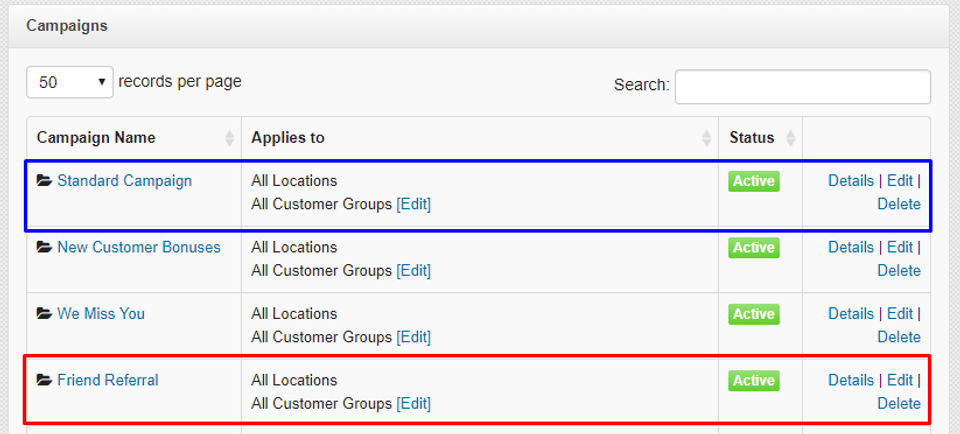Open the Standard Campaign link

pyautogui.click(x=124, y=181)
